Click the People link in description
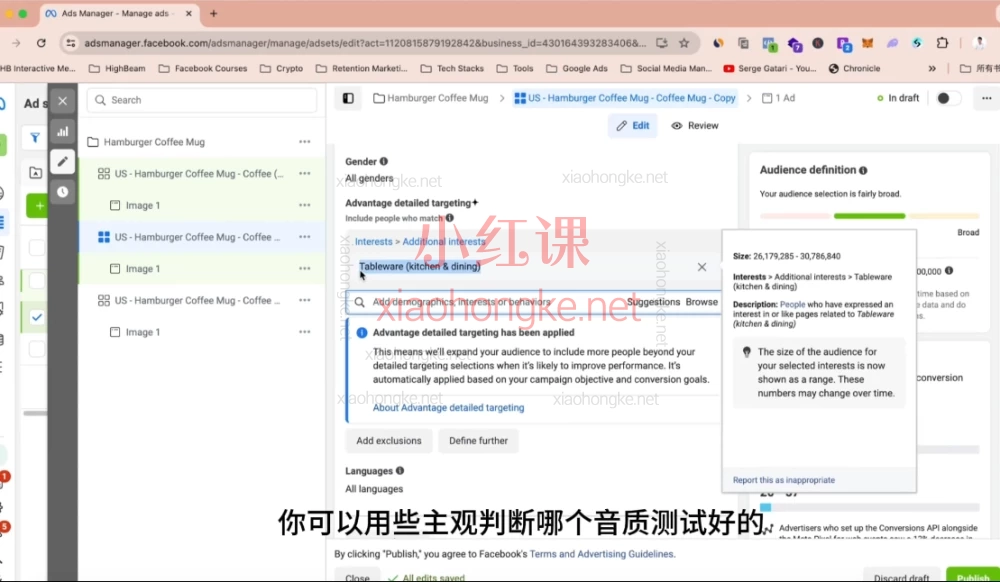 tap(792, 305)
